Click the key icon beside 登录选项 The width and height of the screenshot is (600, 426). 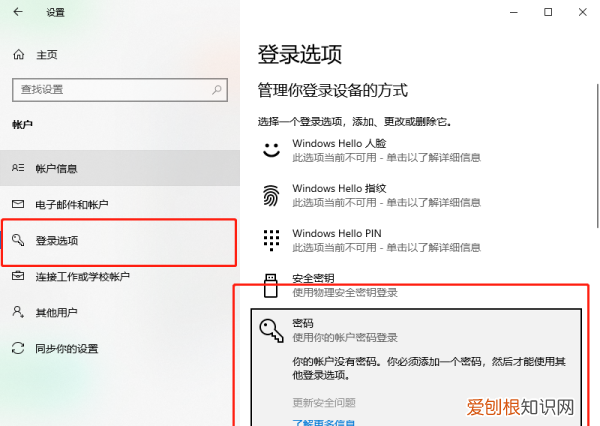18,240
